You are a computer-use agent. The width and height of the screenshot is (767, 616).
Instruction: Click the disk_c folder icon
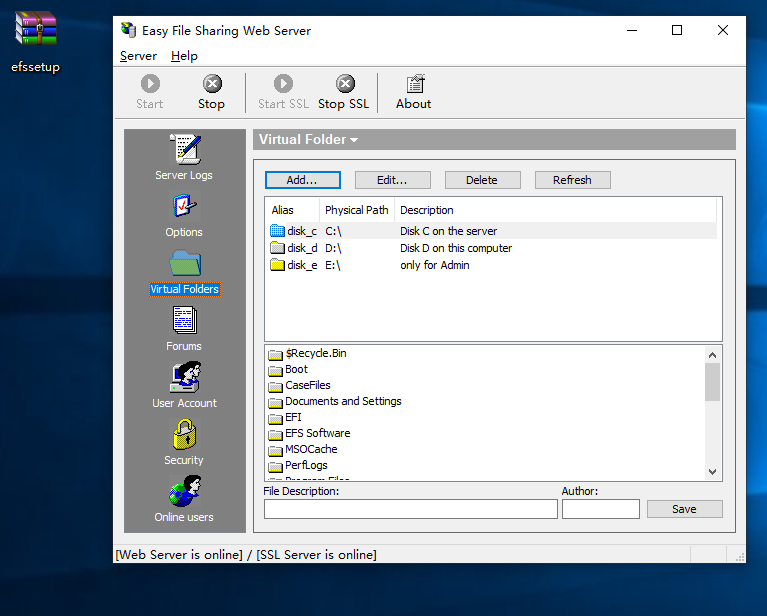coord(277,230)
